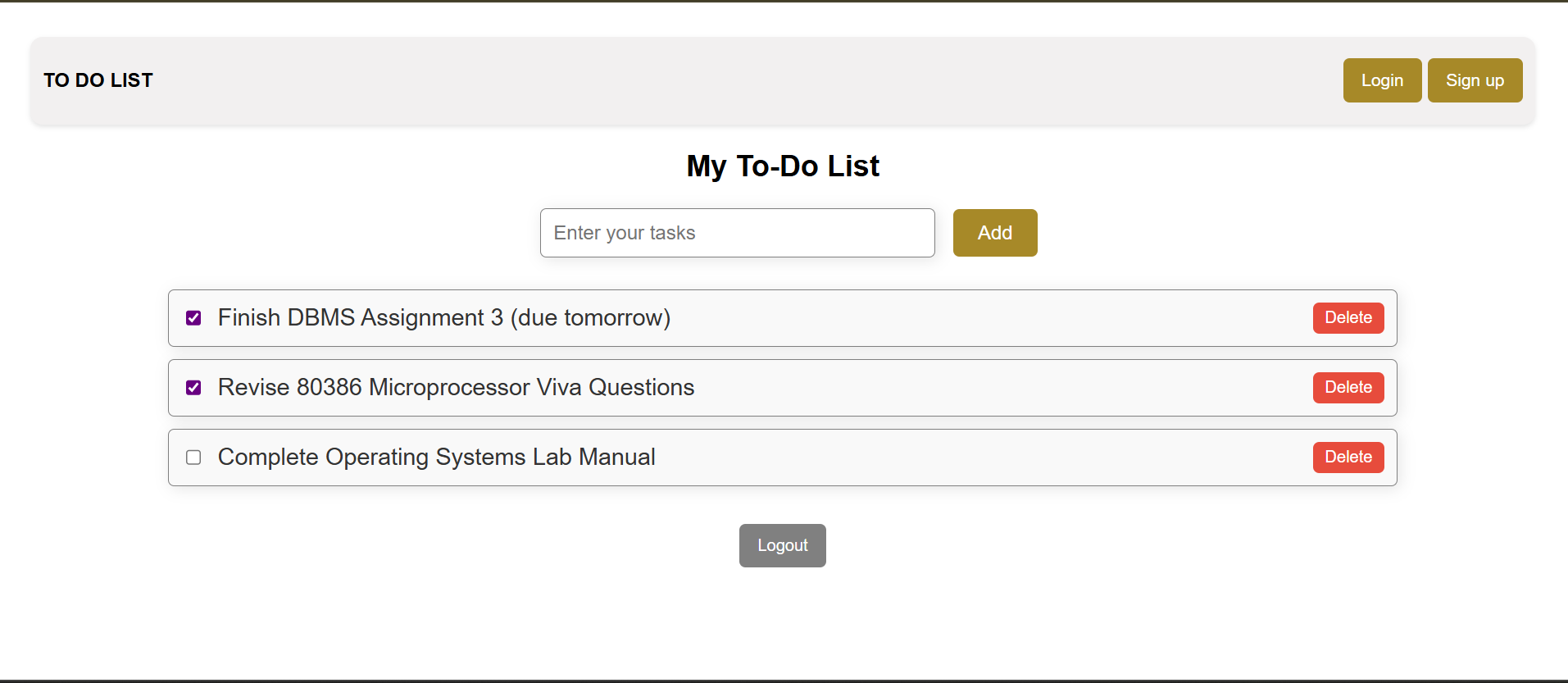Log out with the Logout button
Screen dimensions: 1568x683
coord(782,545)
